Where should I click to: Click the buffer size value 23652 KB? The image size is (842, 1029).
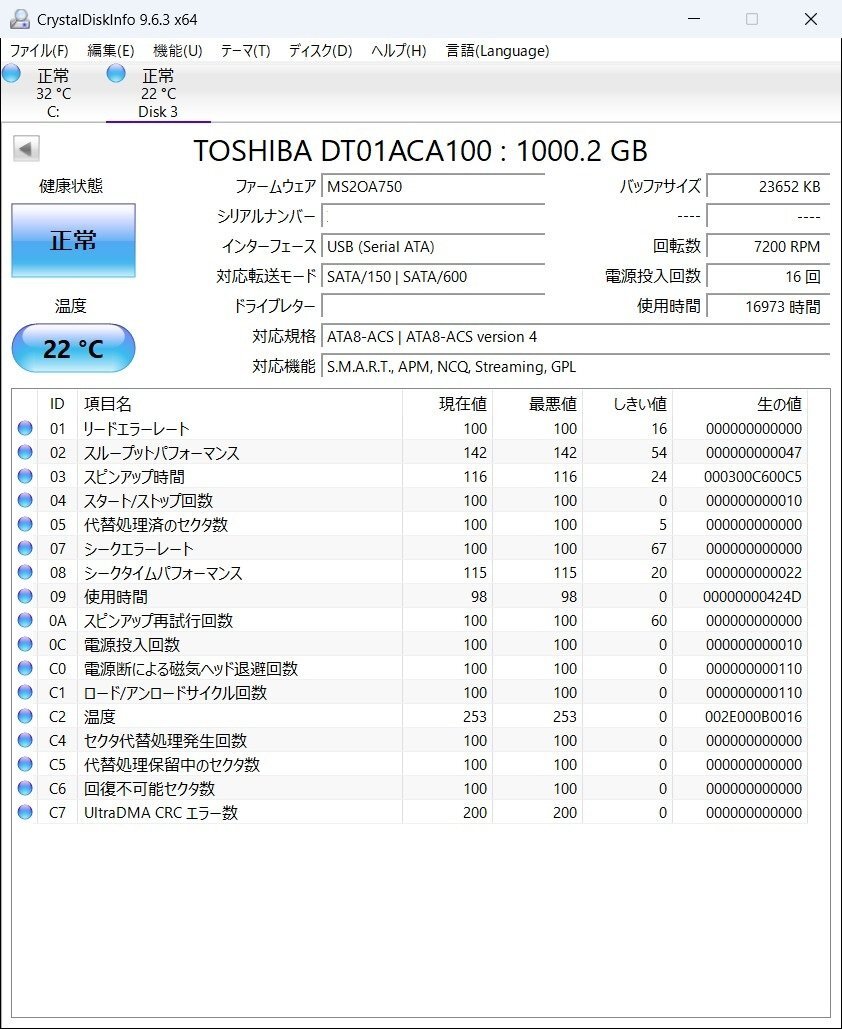768,186
